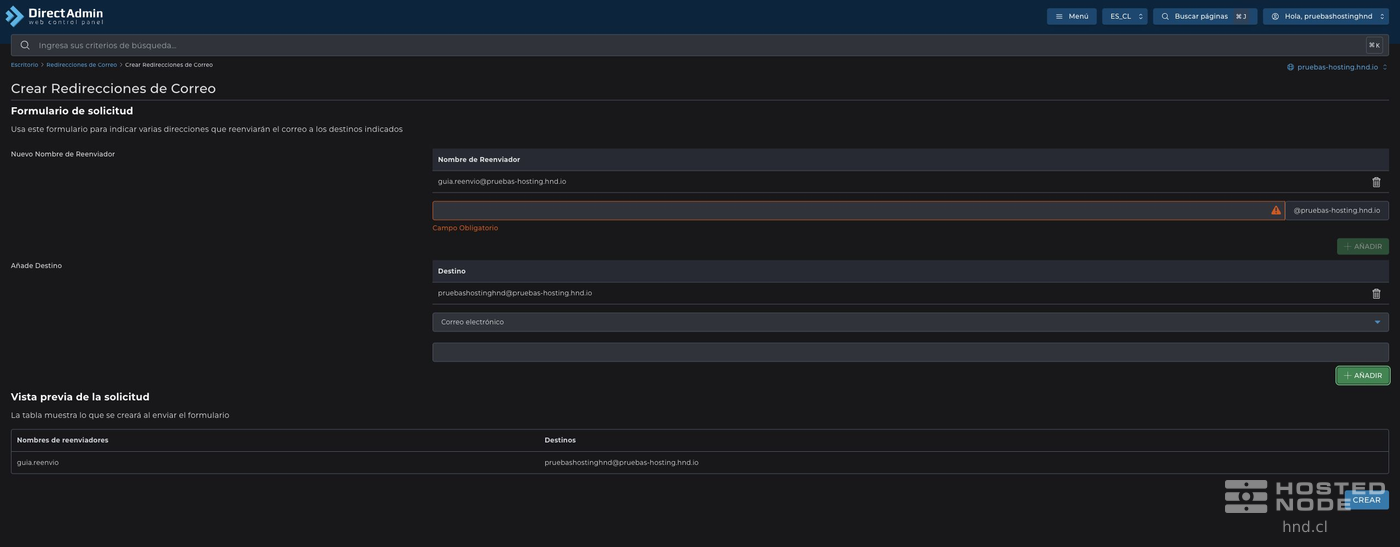Click the Destino column header
The width and height of the screenshot is (1400, 547).
click(452, 271)
